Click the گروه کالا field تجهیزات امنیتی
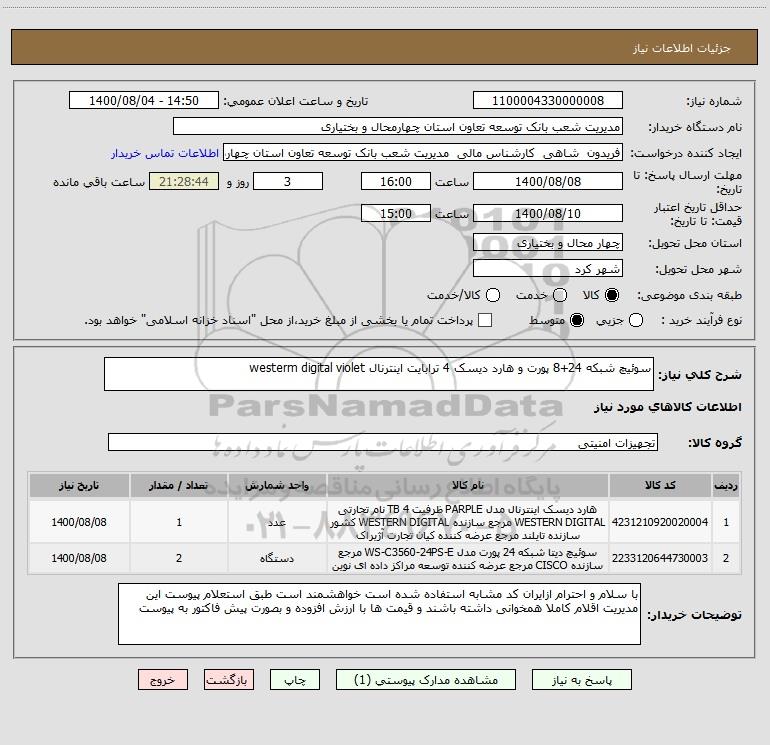Viewport: 770px width, 745px height. pos(383,442)
